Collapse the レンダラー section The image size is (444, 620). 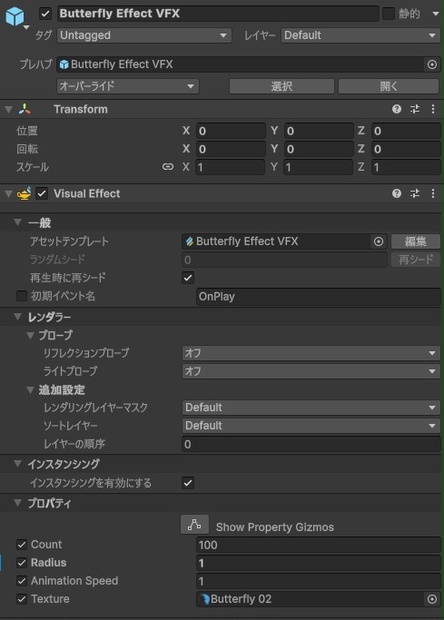tap(18, 317)
